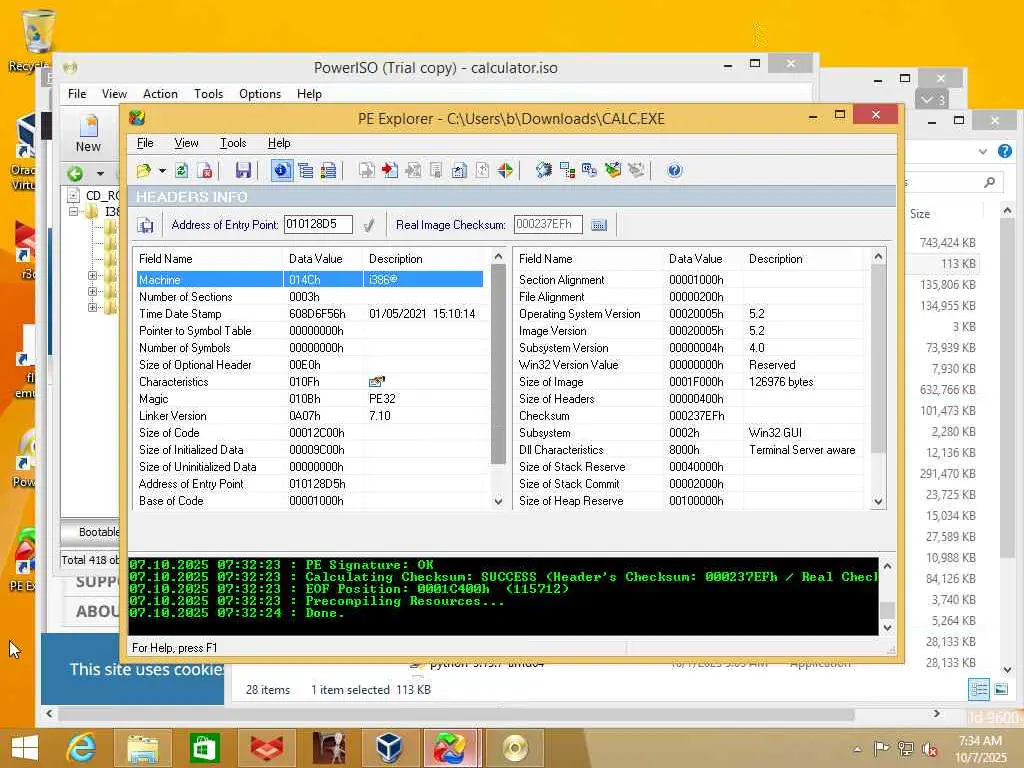Close the file using the red X document icon
The height and width of the screenshot is (768, 1024).
coord(205,171)
